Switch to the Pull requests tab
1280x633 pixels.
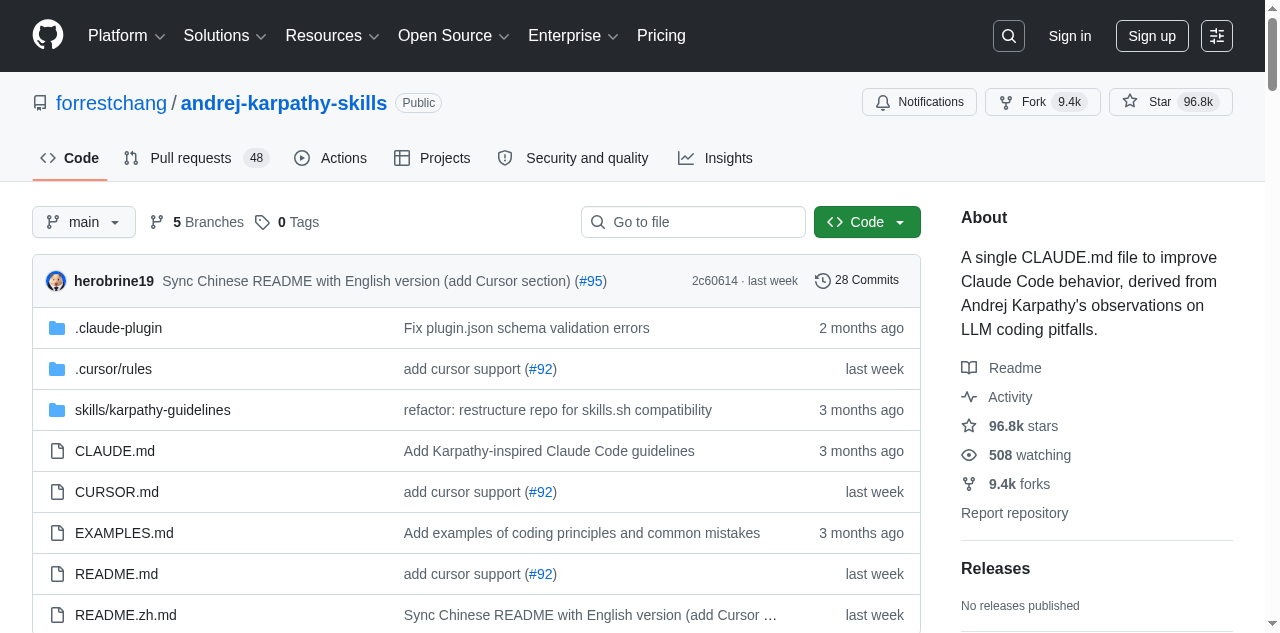(190, 157)
